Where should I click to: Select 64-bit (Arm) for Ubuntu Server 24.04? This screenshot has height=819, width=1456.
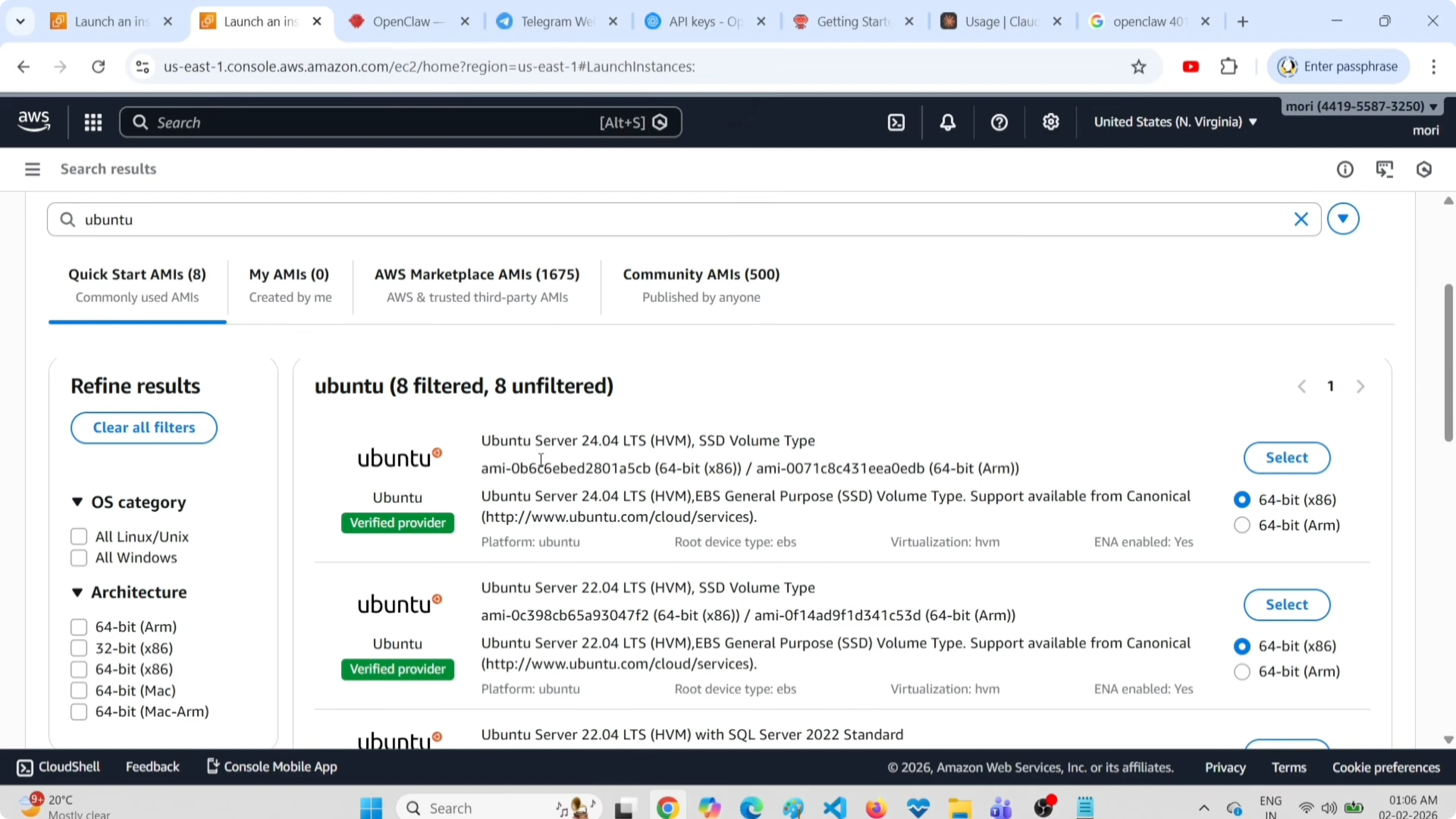pyautogui.click(x=1241, y=525)
